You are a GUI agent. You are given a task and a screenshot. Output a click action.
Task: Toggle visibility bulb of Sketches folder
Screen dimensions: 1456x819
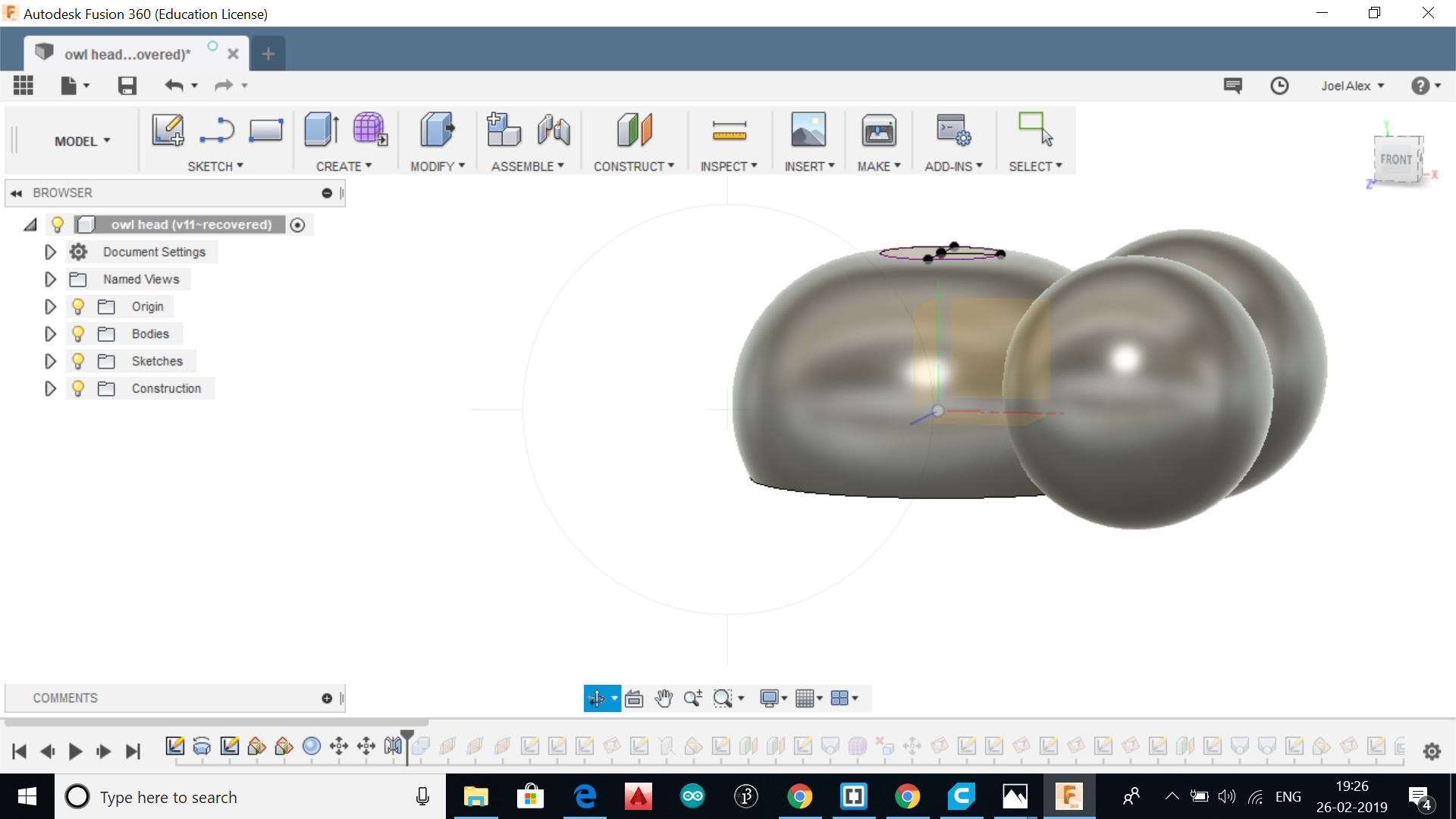point(77,361)
